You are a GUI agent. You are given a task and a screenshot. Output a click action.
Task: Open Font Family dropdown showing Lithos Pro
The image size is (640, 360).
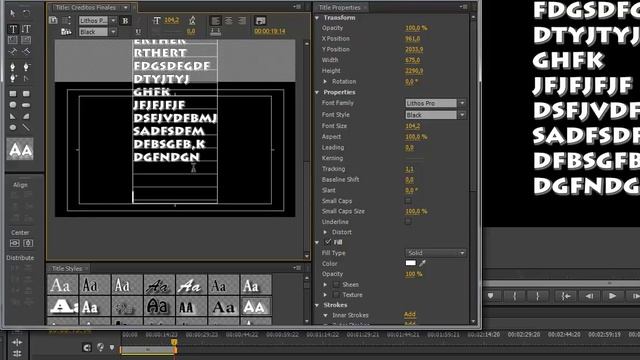click(435, 103)
